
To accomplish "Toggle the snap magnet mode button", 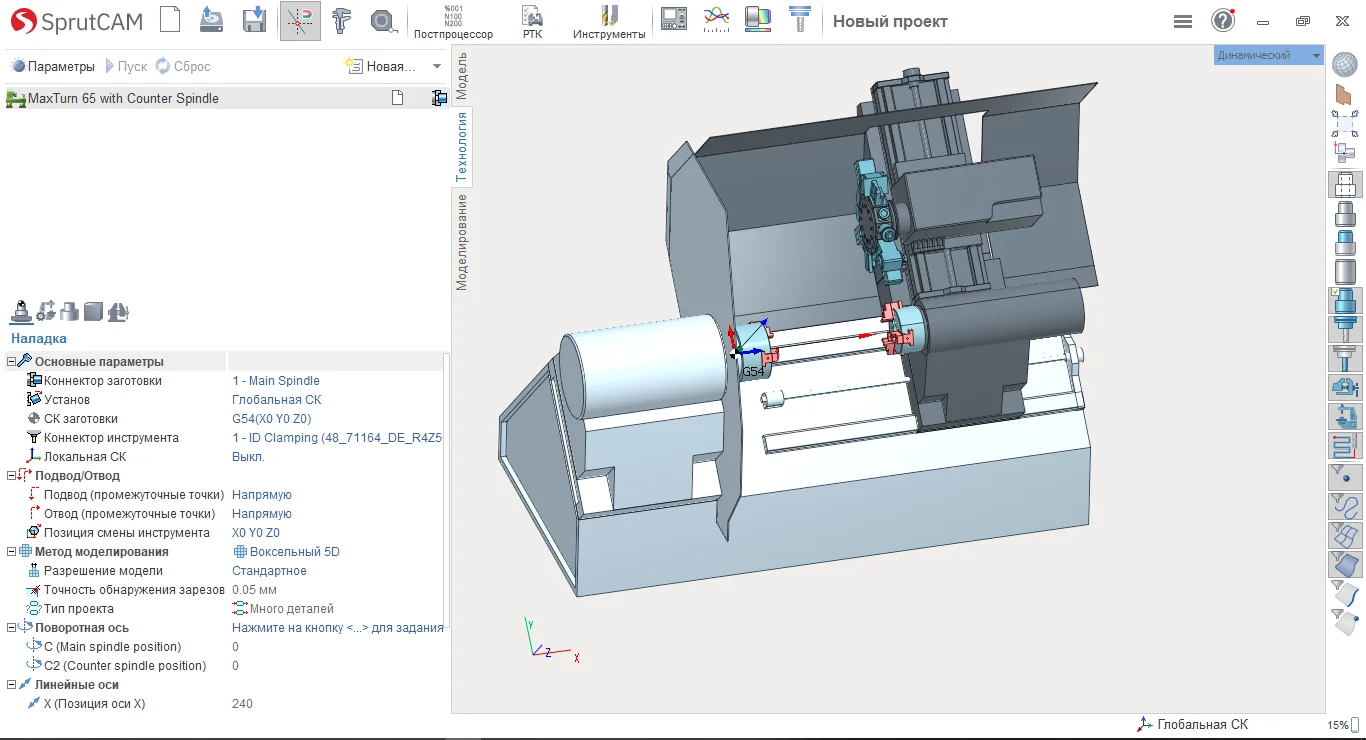I will point(300,20).
